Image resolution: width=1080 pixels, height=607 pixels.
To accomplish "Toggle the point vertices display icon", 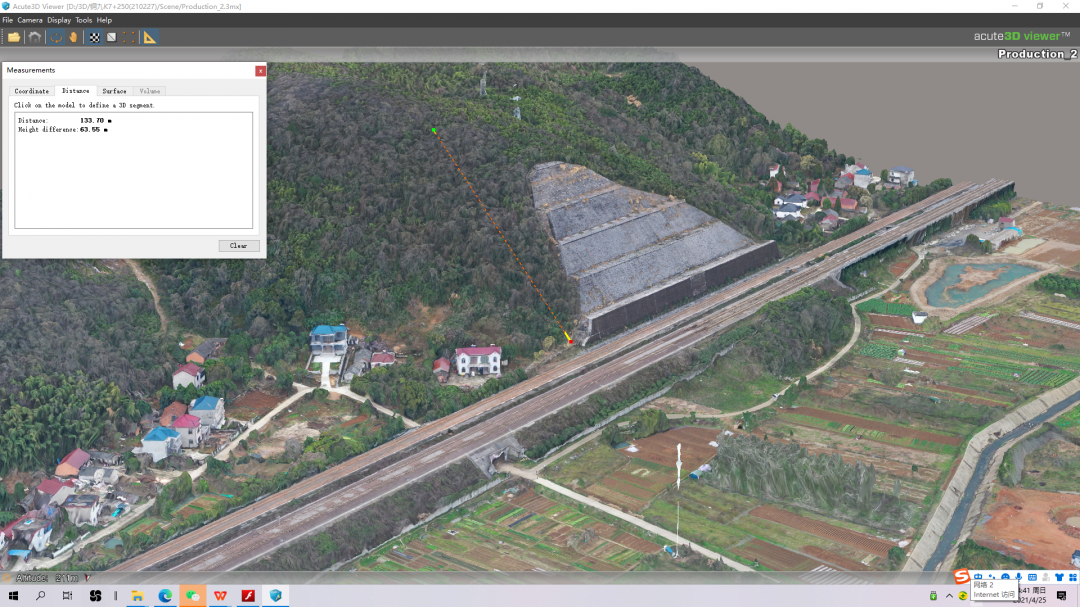I will coord(129,37).
